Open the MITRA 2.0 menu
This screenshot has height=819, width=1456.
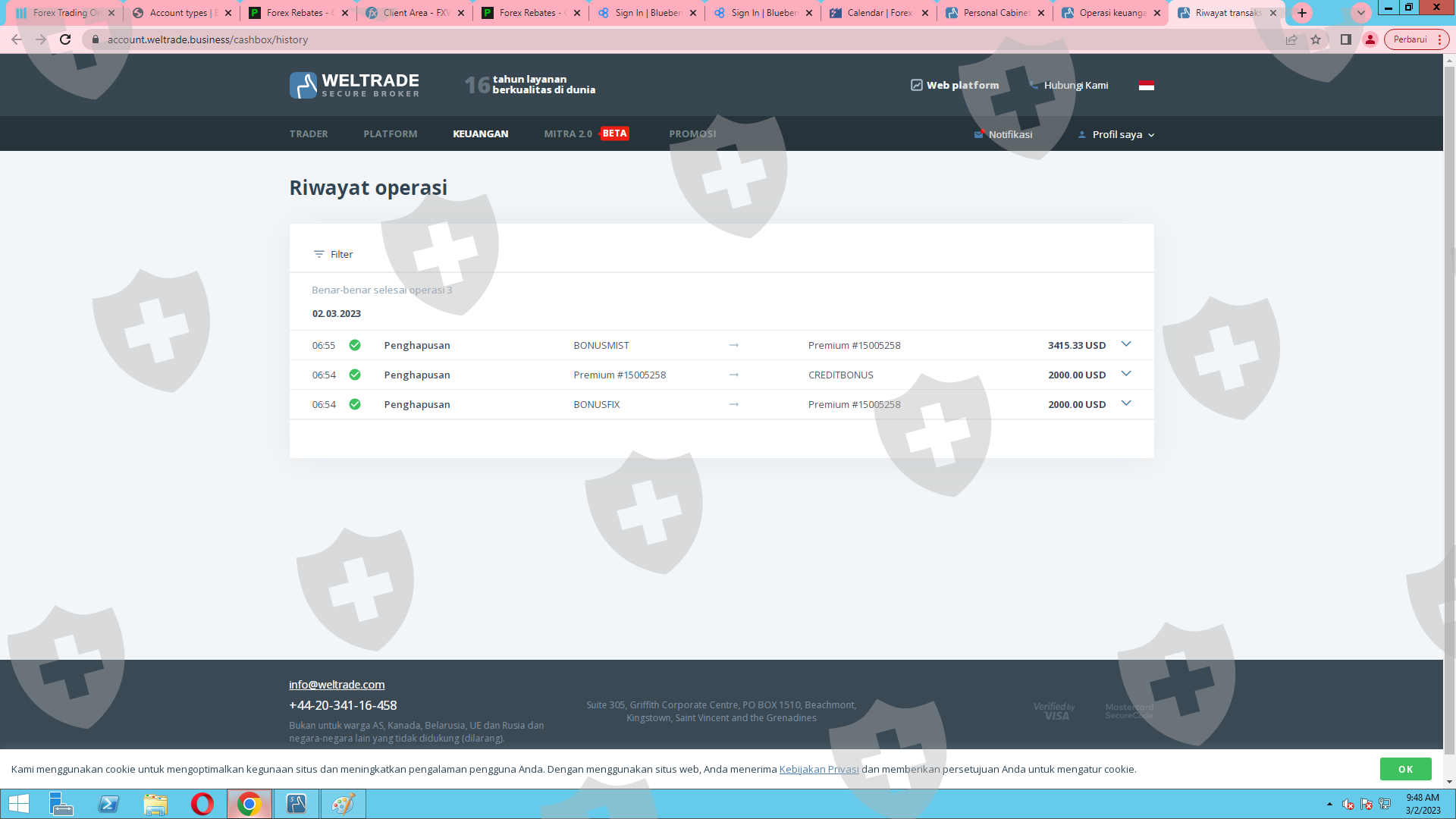(x=568, y=133)
